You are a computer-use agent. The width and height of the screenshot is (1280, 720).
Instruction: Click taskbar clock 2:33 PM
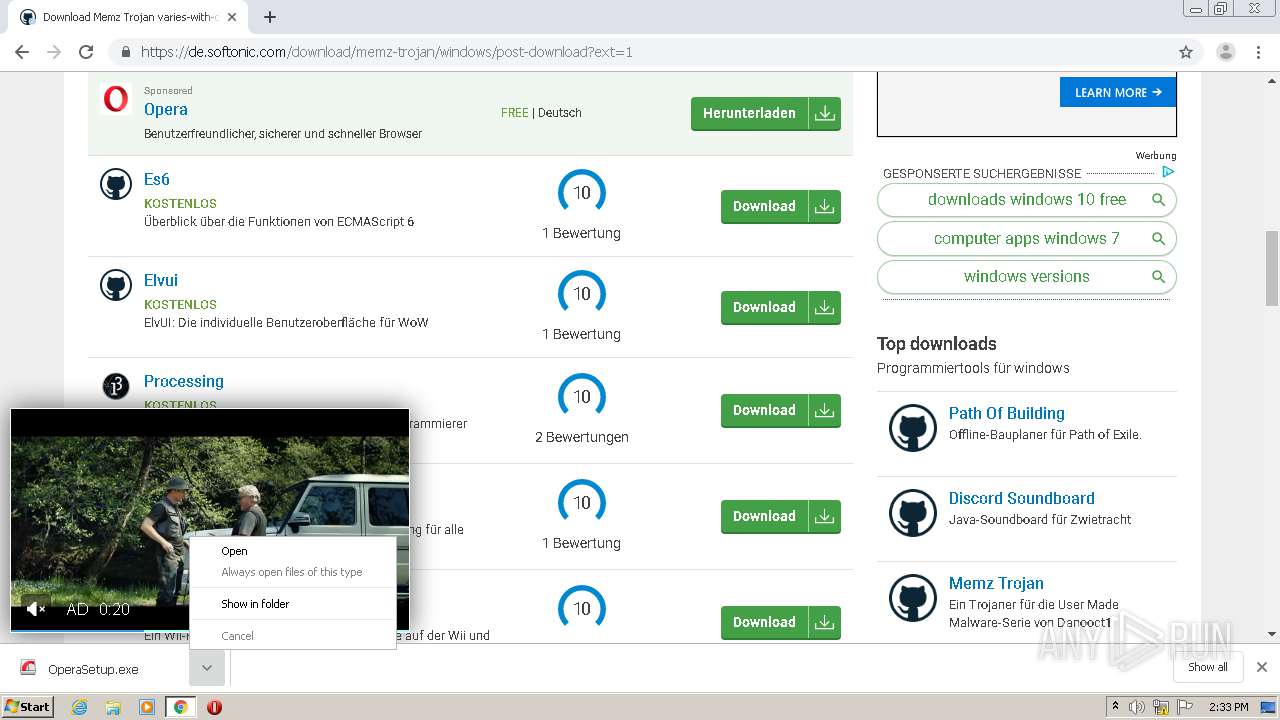(1228, 707)
